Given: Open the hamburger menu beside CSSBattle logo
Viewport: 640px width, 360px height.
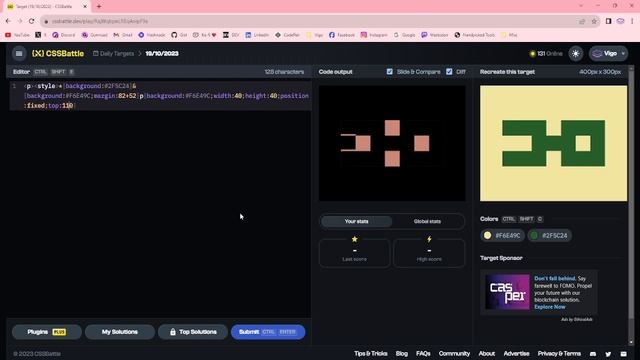Looking at the screenshot, I should point(19,53).
